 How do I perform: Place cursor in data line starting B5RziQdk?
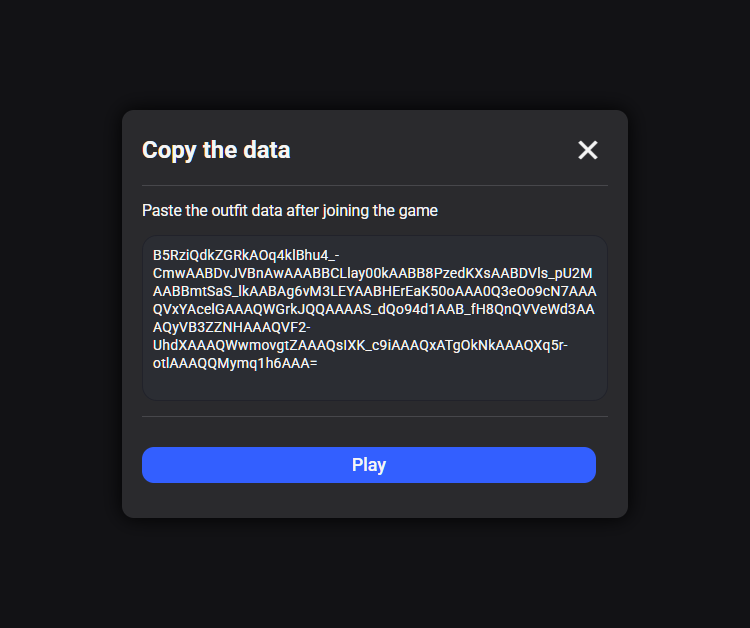point(246,255)
